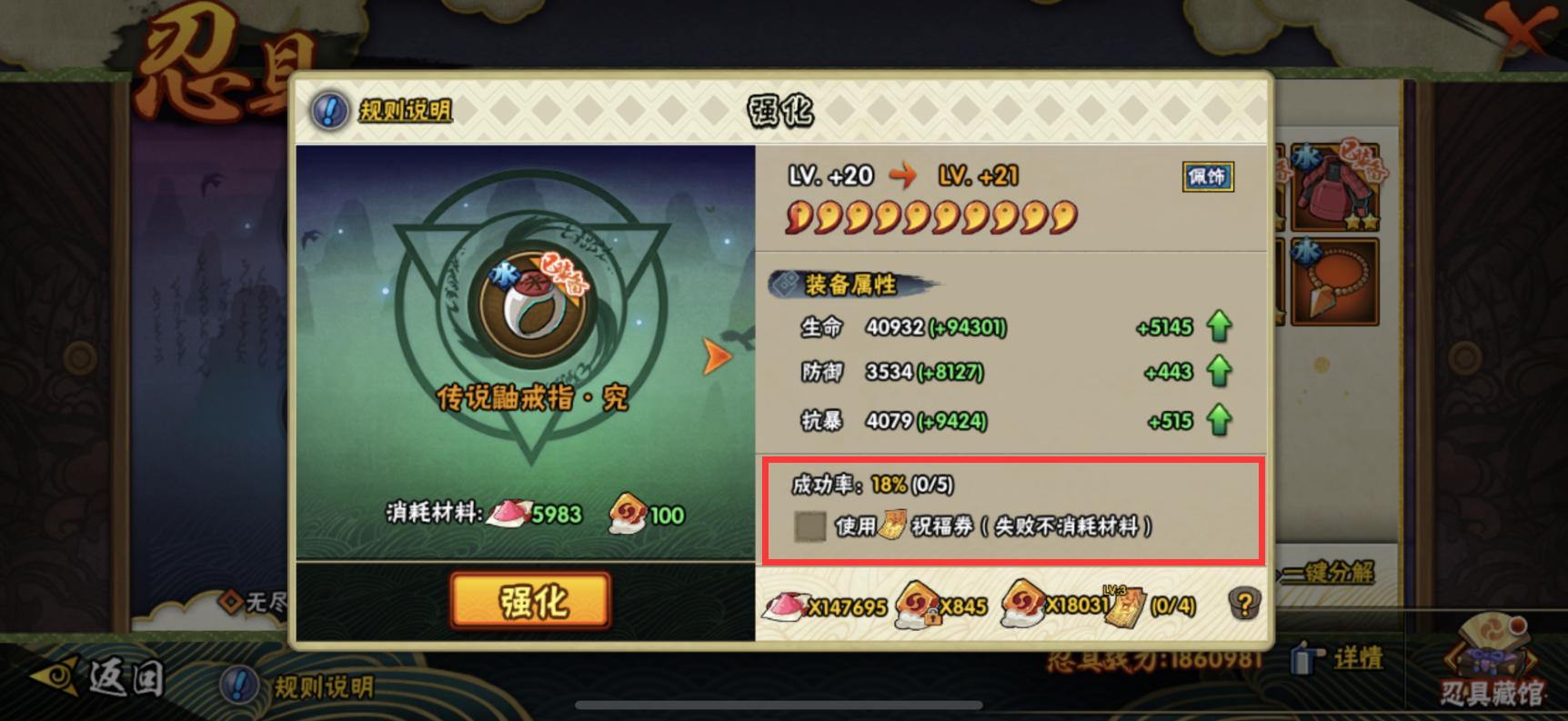The width and height of the screenshot is (1568, 721).
Task: Open 规则说明 rules in the dialog header
Action: pyautogui.click(x=406, y=111)
